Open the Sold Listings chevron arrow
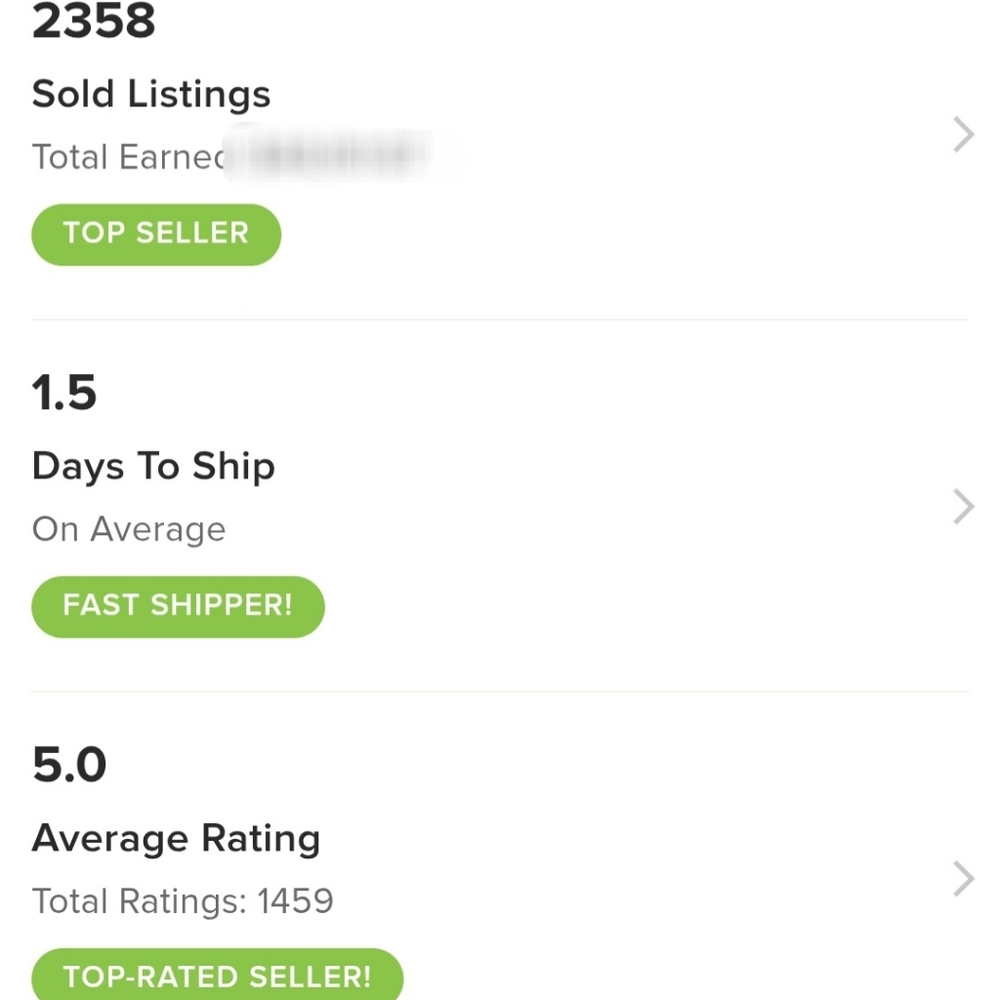The height and width of the screenshot is (1000, 1000). point(963,134)
